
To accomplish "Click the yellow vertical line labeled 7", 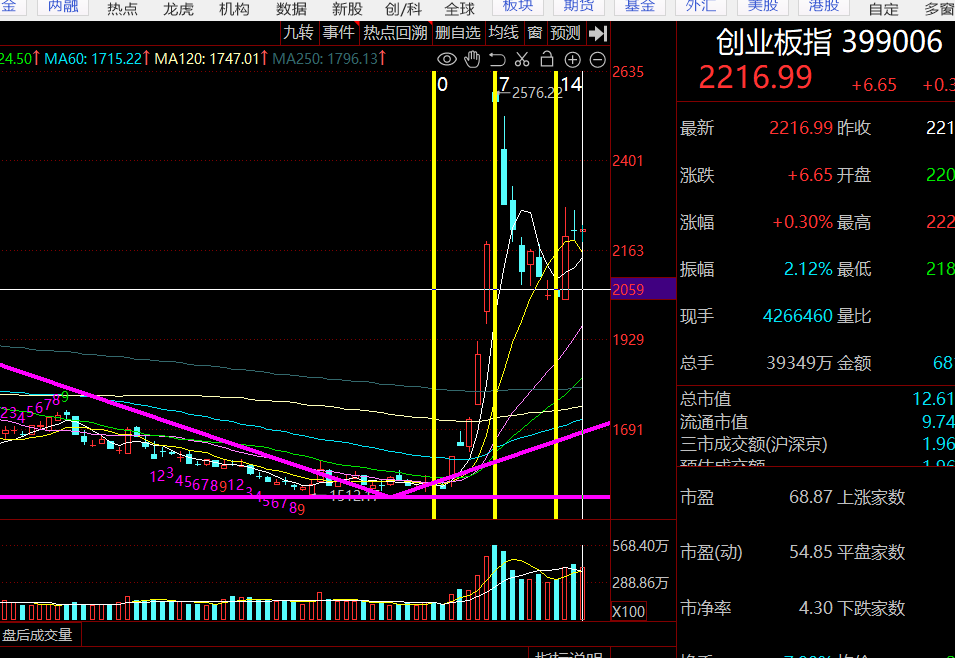I will coord(495,295).
